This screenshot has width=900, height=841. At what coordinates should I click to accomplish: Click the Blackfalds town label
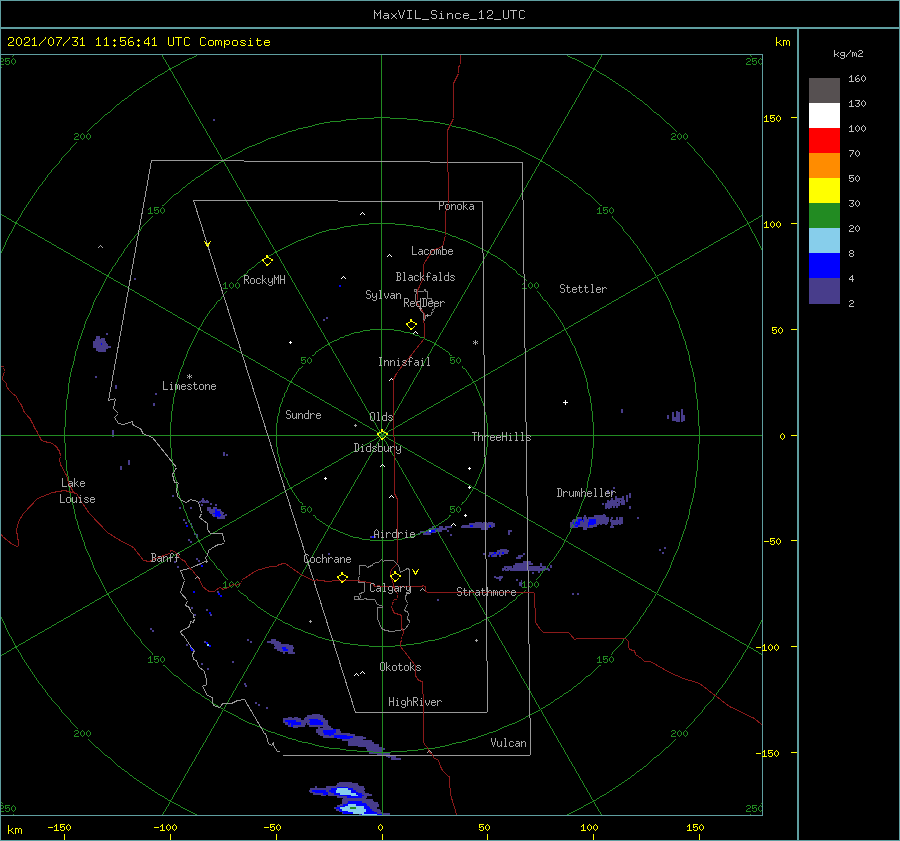(x=425, y=277)
